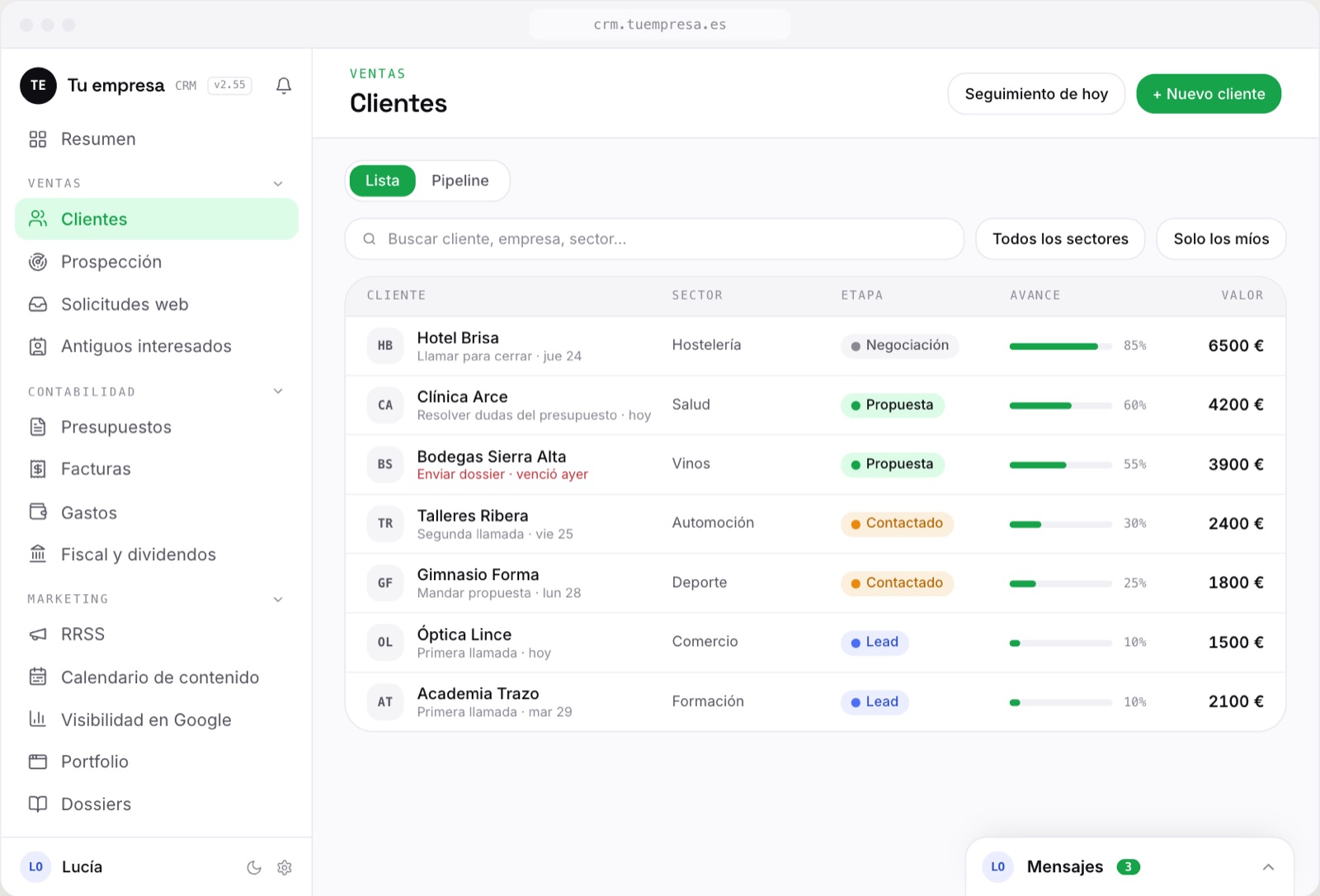Click Óptica Lince's 10% progress bar
The width and height of the screenshot is (1320, 896).
pyautogui.click(x=1061, y=644)
